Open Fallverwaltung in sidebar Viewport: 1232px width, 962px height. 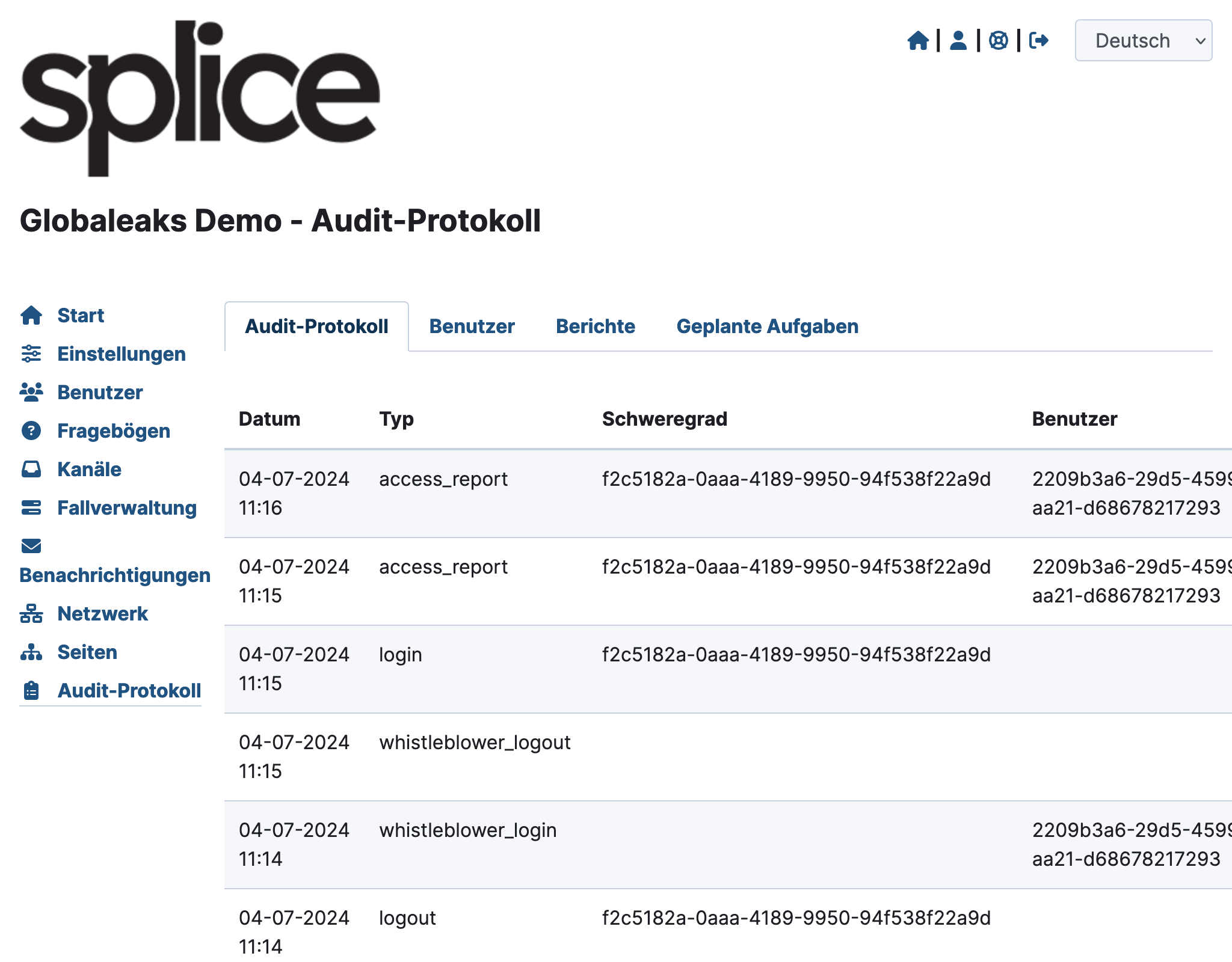pyautogui.click(x=127, y=507)
